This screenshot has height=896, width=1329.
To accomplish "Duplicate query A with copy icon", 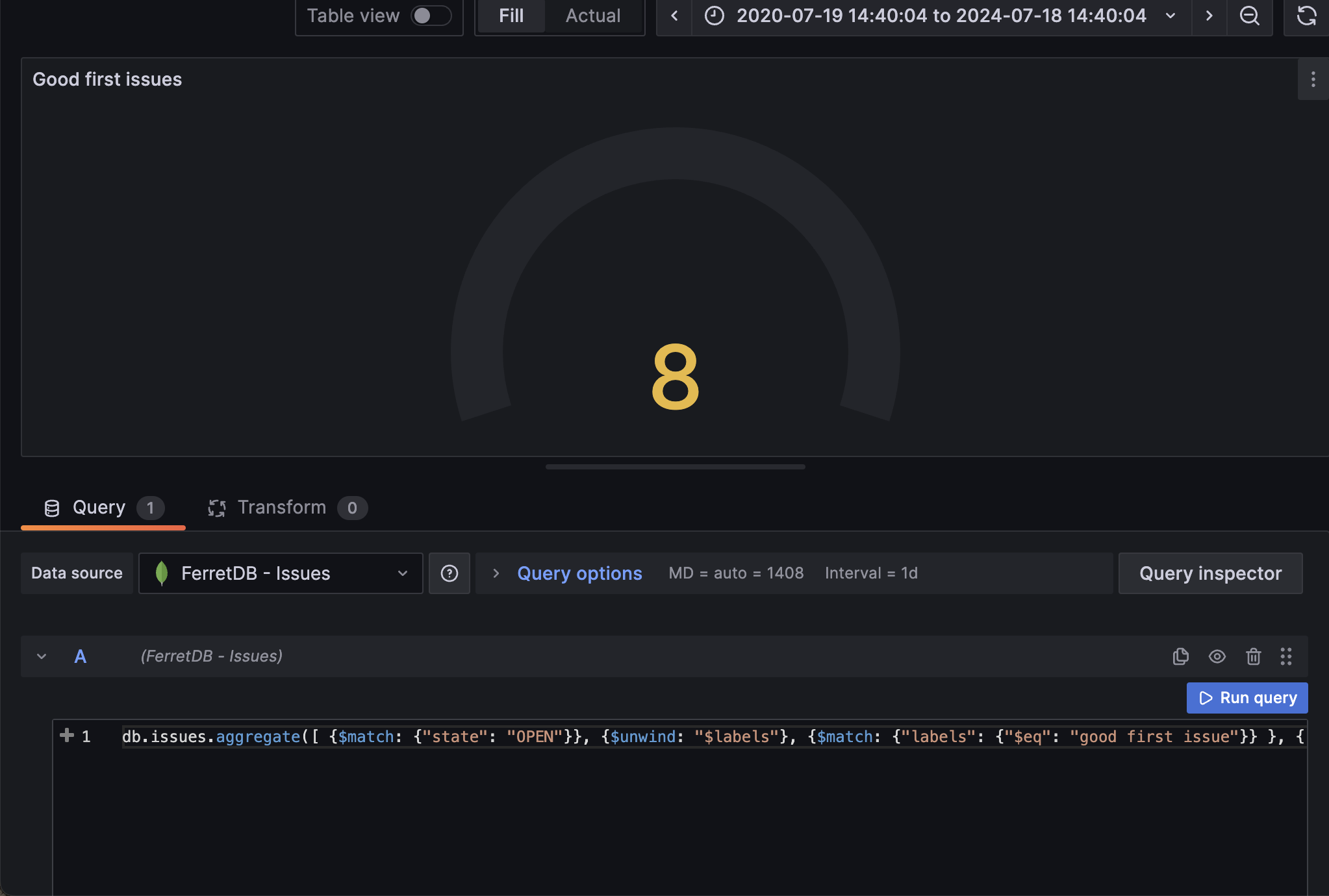I will coord(1180,656).
